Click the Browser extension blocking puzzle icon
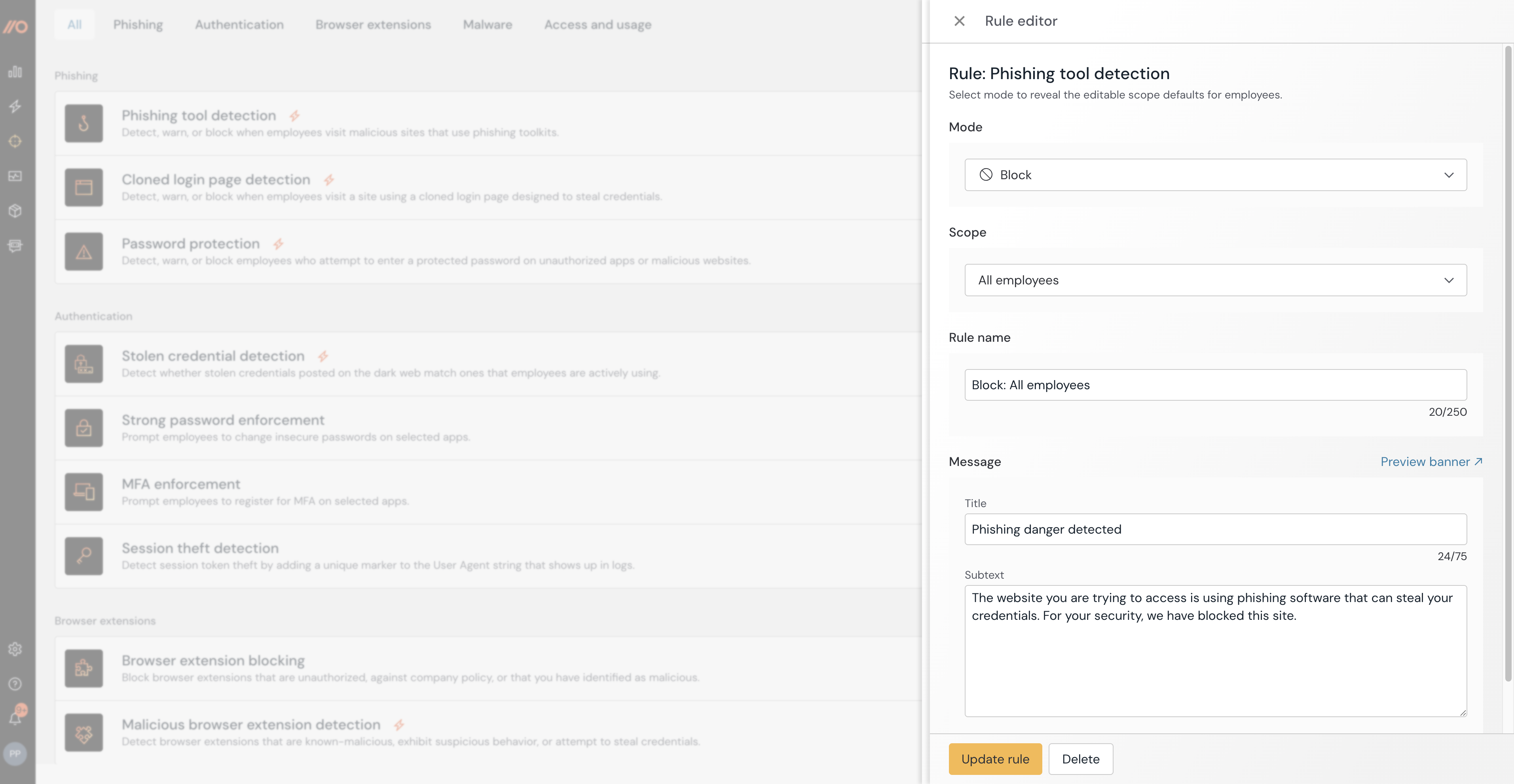 83,668
